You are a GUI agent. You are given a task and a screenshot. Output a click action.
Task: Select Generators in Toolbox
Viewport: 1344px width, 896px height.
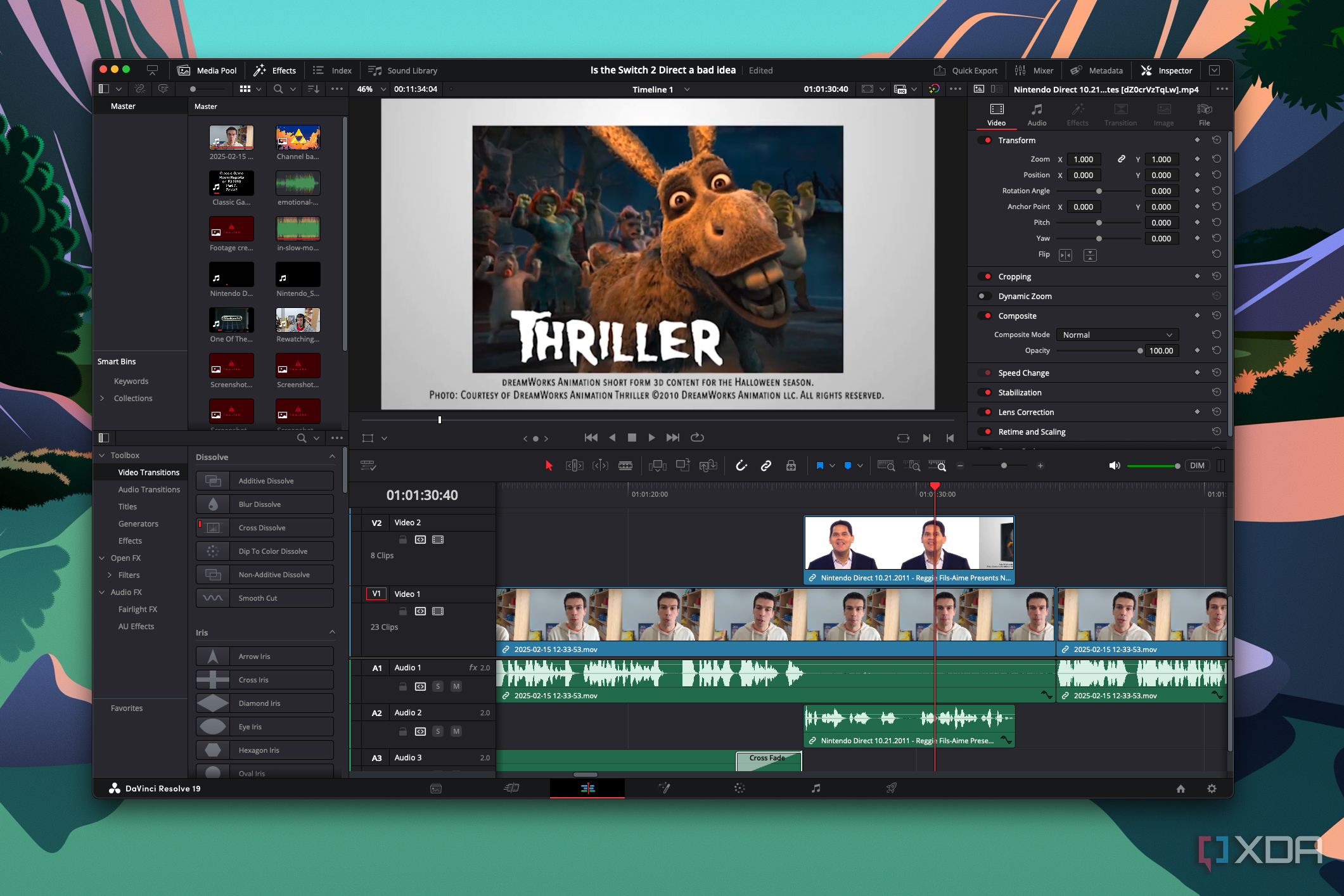pos(138,523)
